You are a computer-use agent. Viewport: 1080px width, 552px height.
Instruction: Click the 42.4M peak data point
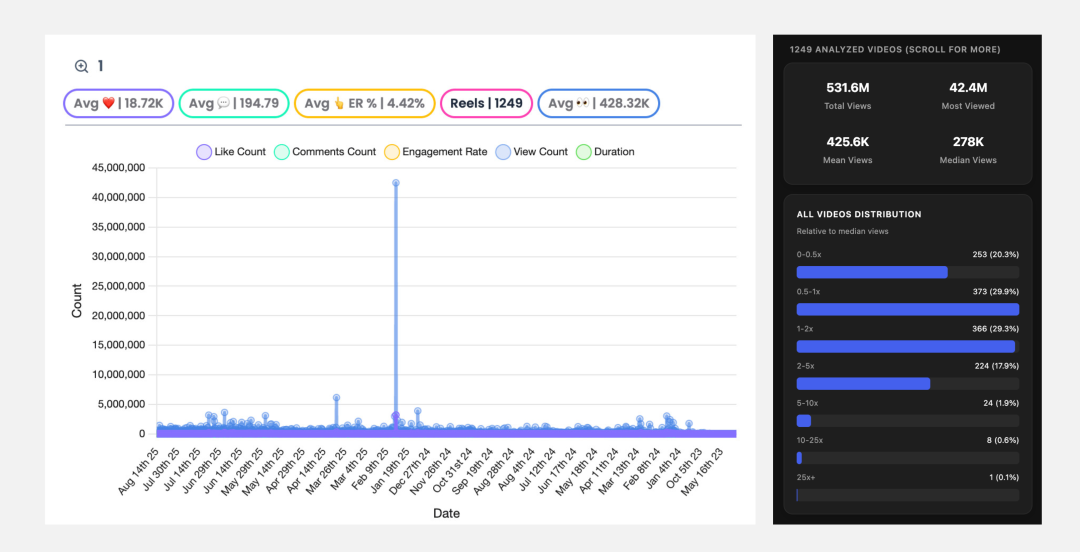[x=396, y=183]
